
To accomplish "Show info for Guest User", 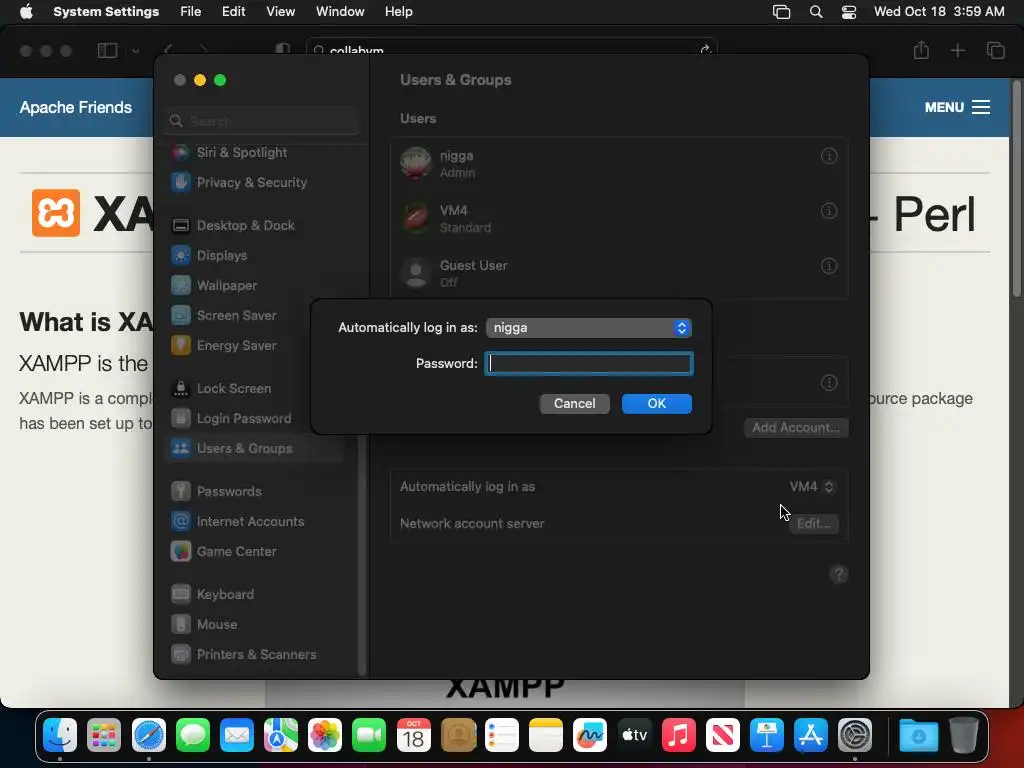I will [x=829, y=266].
